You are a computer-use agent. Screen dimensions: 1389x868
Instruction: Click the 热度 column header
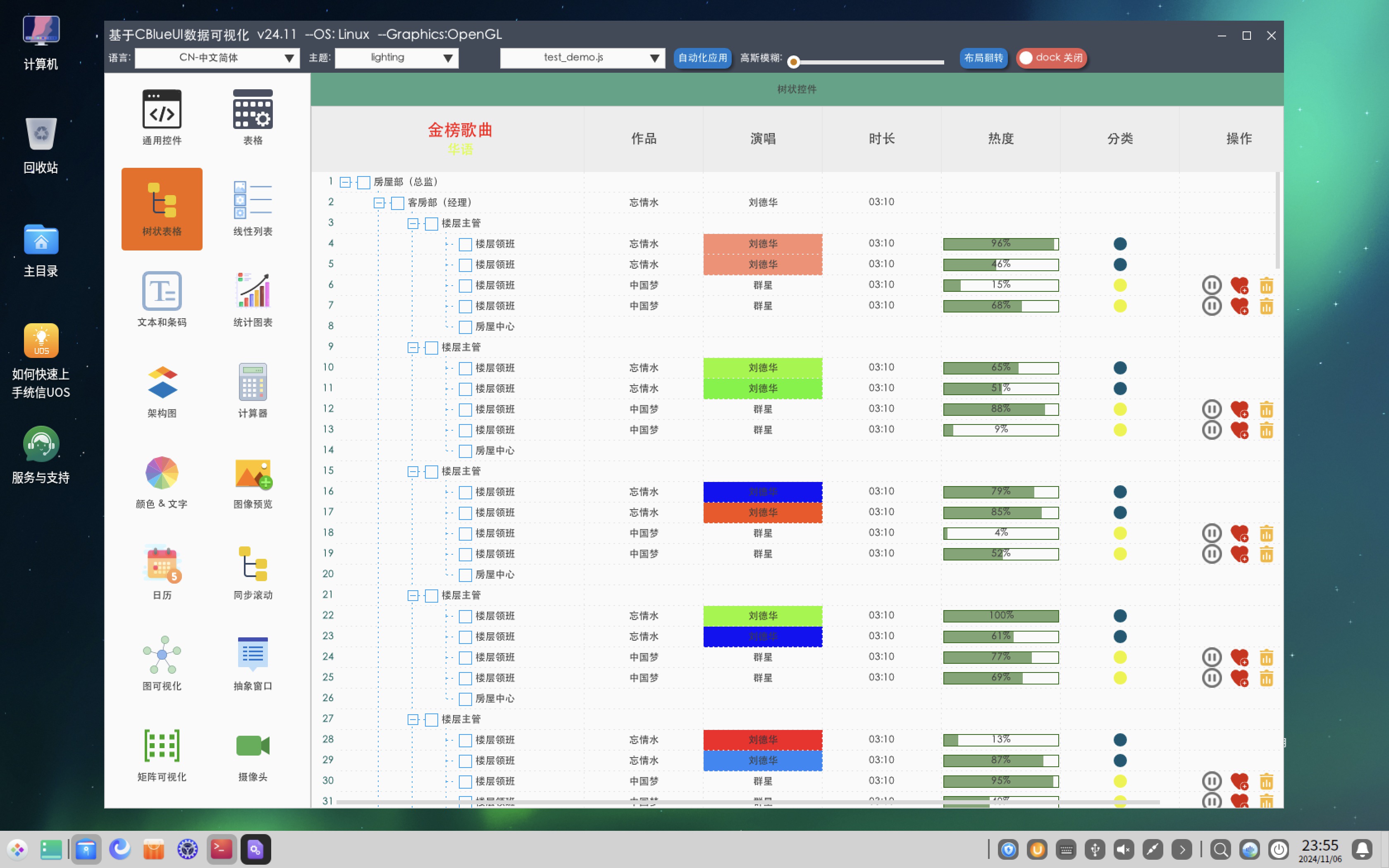pos(1000,138)
